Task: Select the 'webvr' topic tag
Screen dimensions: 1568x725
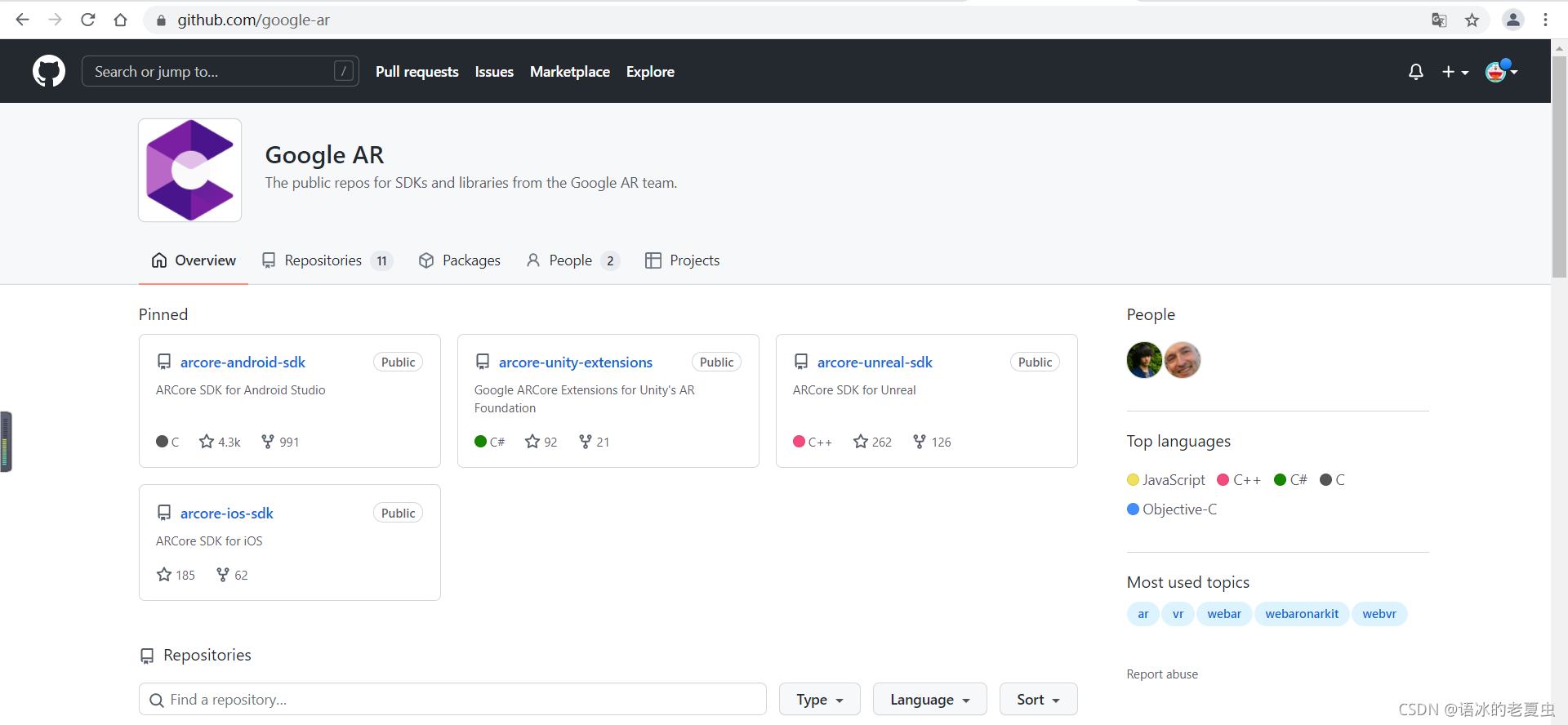Action: 1379,614
